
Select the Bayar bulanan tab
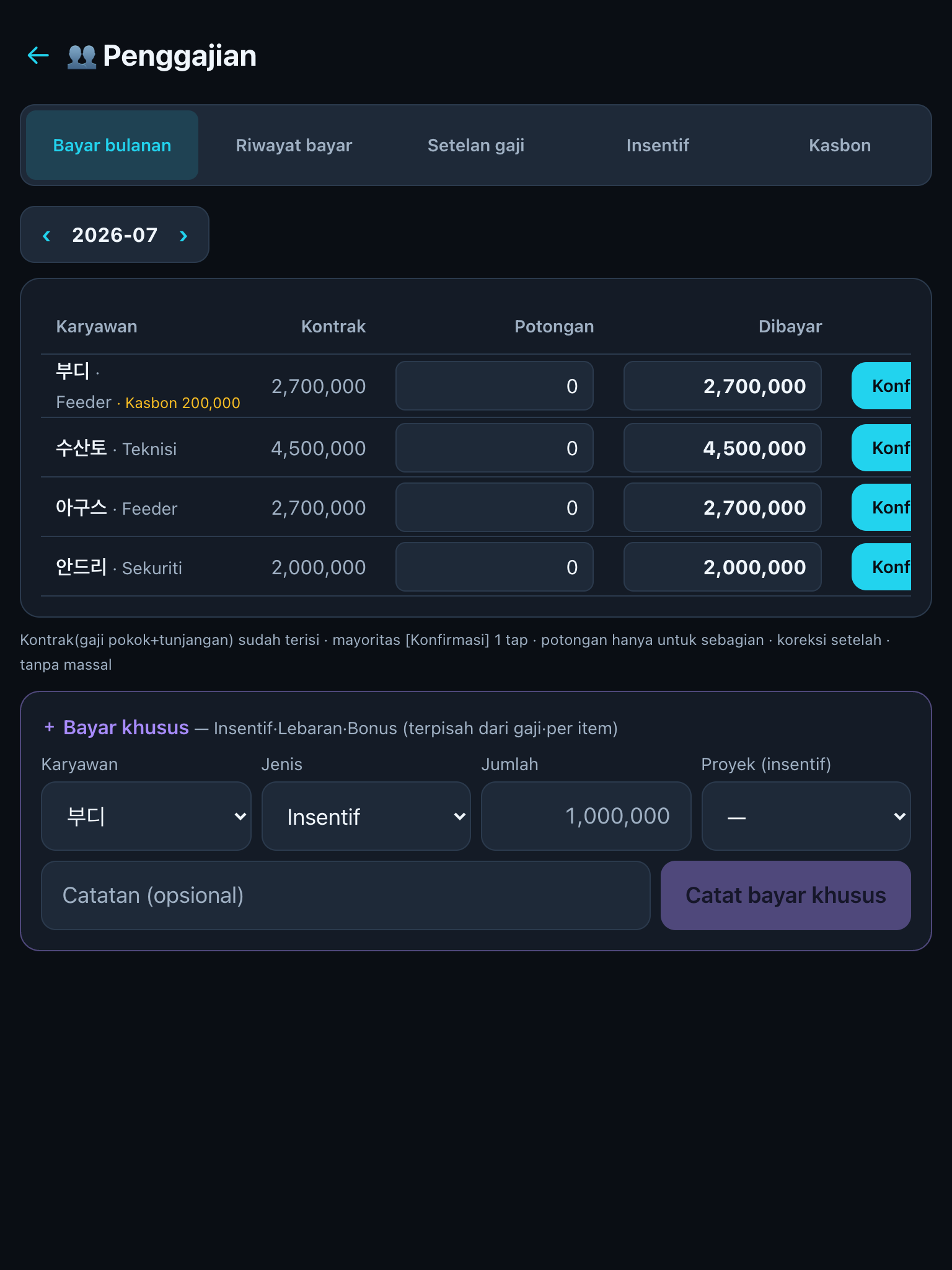(x=112, y=145)
